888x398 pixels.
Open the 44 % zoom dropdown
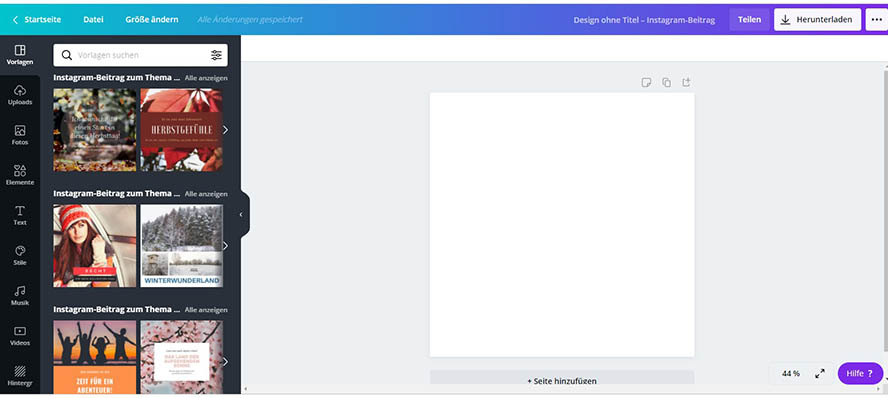point(791,374)
